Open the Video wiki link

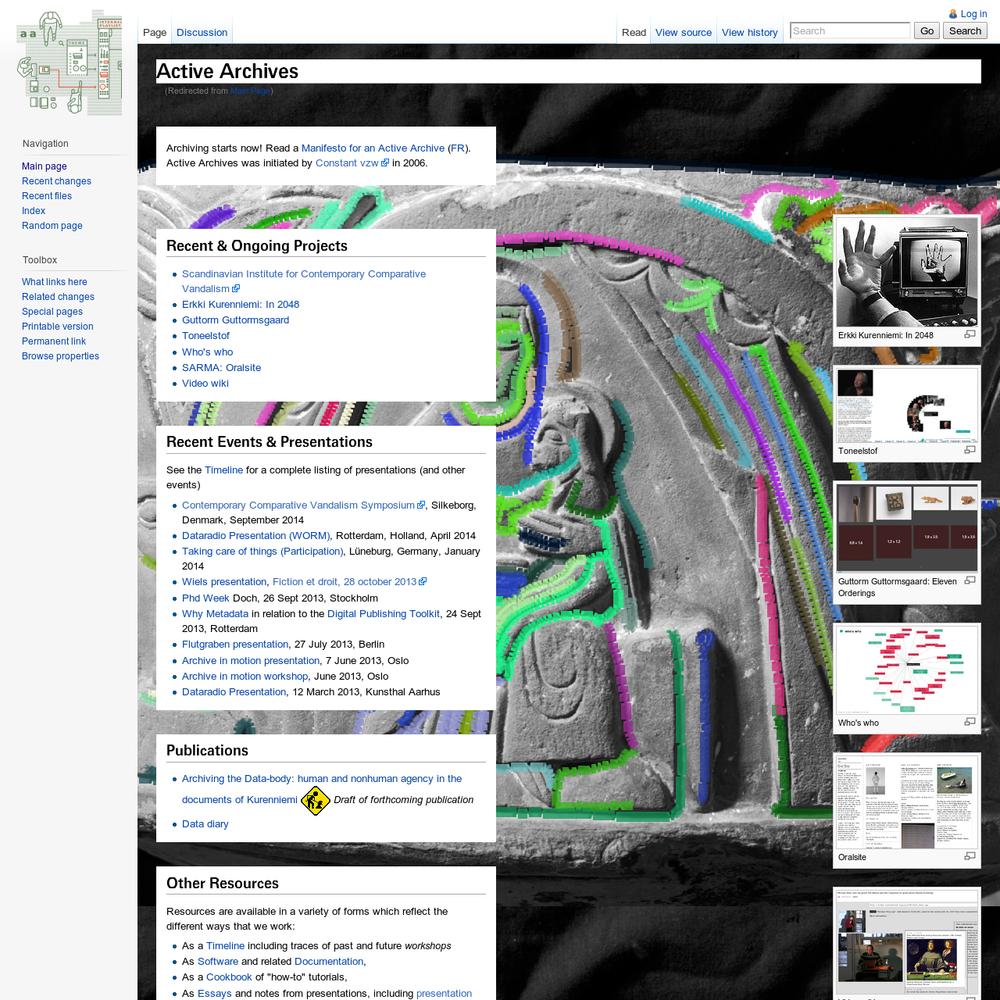point(205,383)
